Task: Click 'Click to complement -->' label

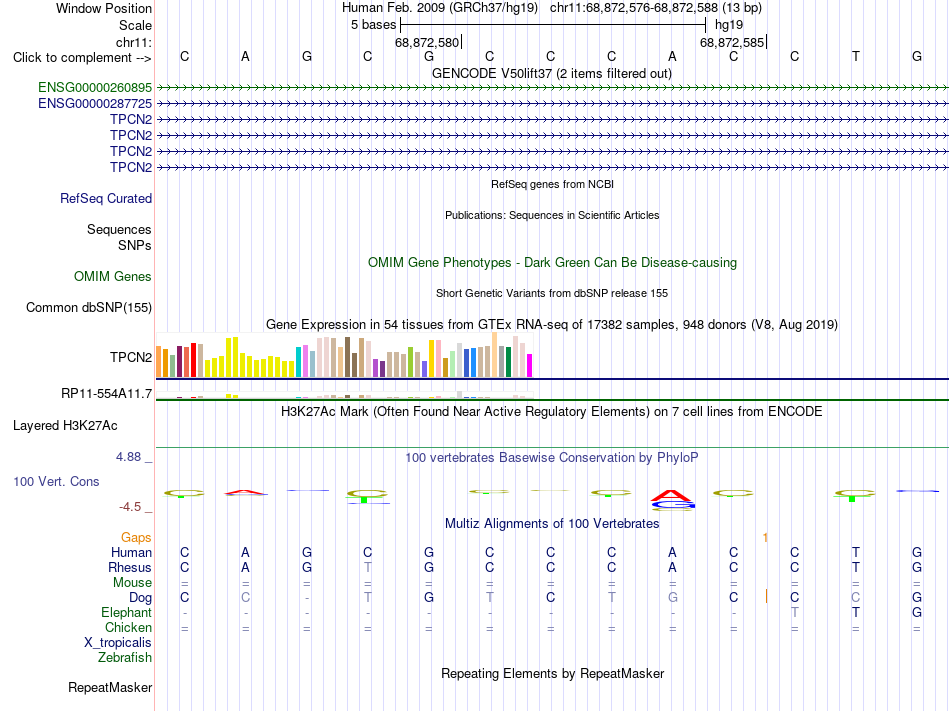Action: click(x=82, y=58)
